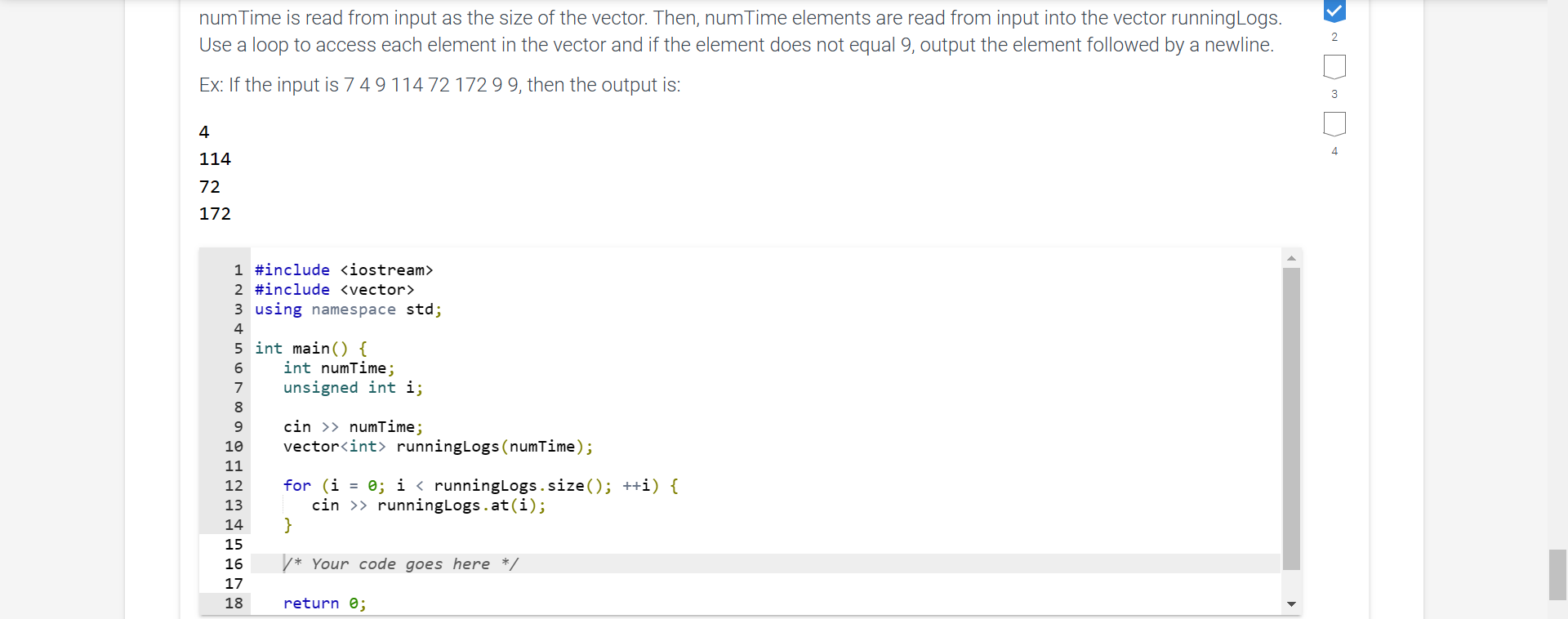1568x619 pixels.
Task: Click the 'vector<int> runningLogs(numTime);' line
Action: click(438, 446)
